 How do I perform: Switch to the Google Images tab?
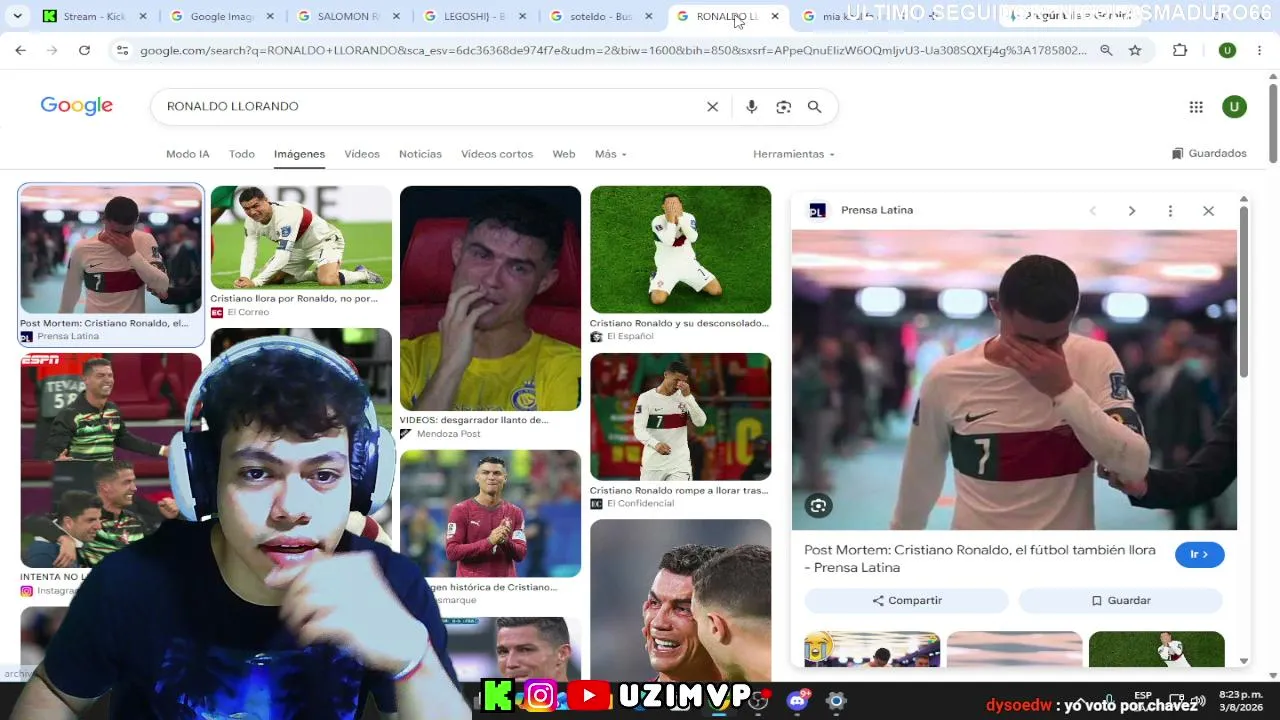coord(220,16)
